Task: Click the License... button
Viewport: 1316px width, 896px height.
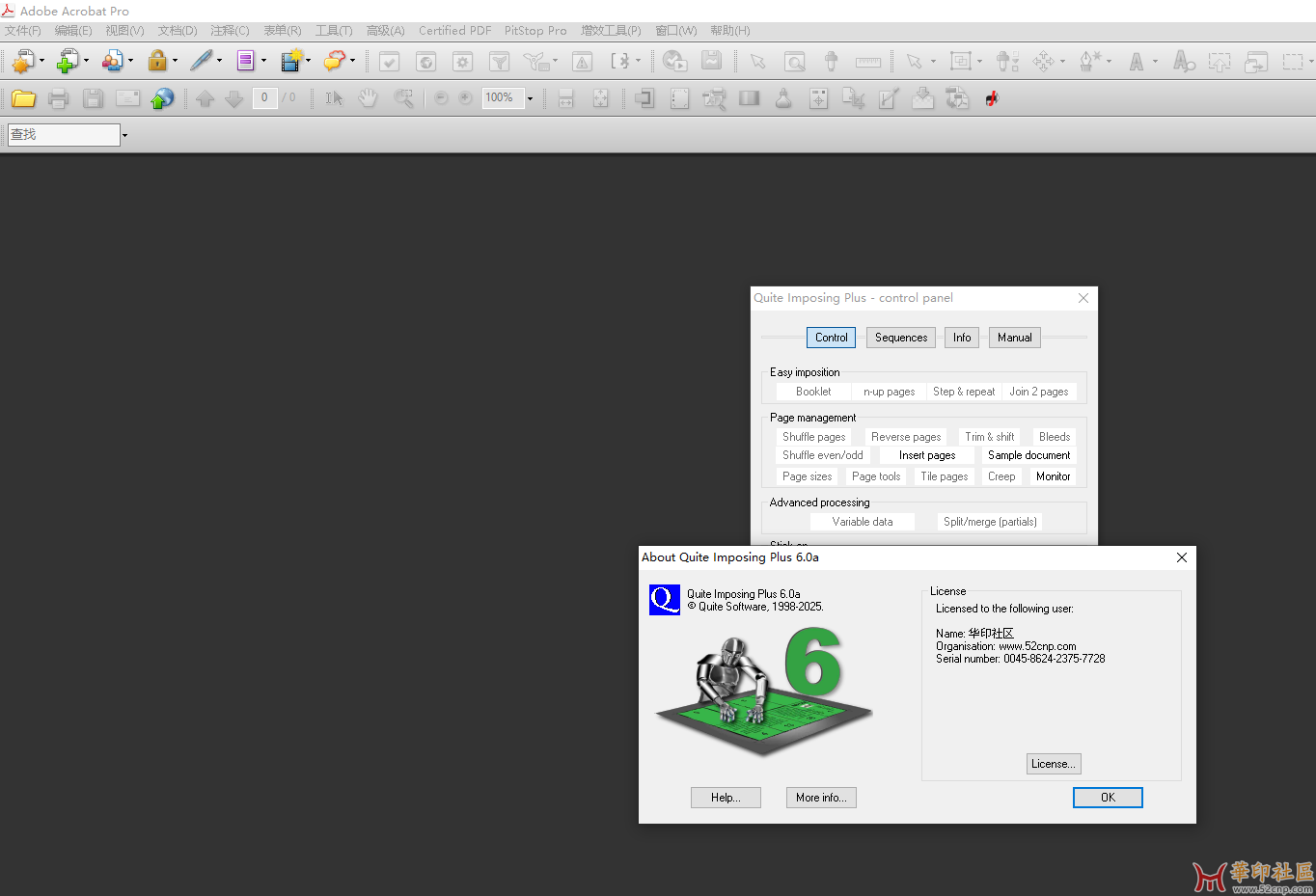Action: coord(1053,764)
